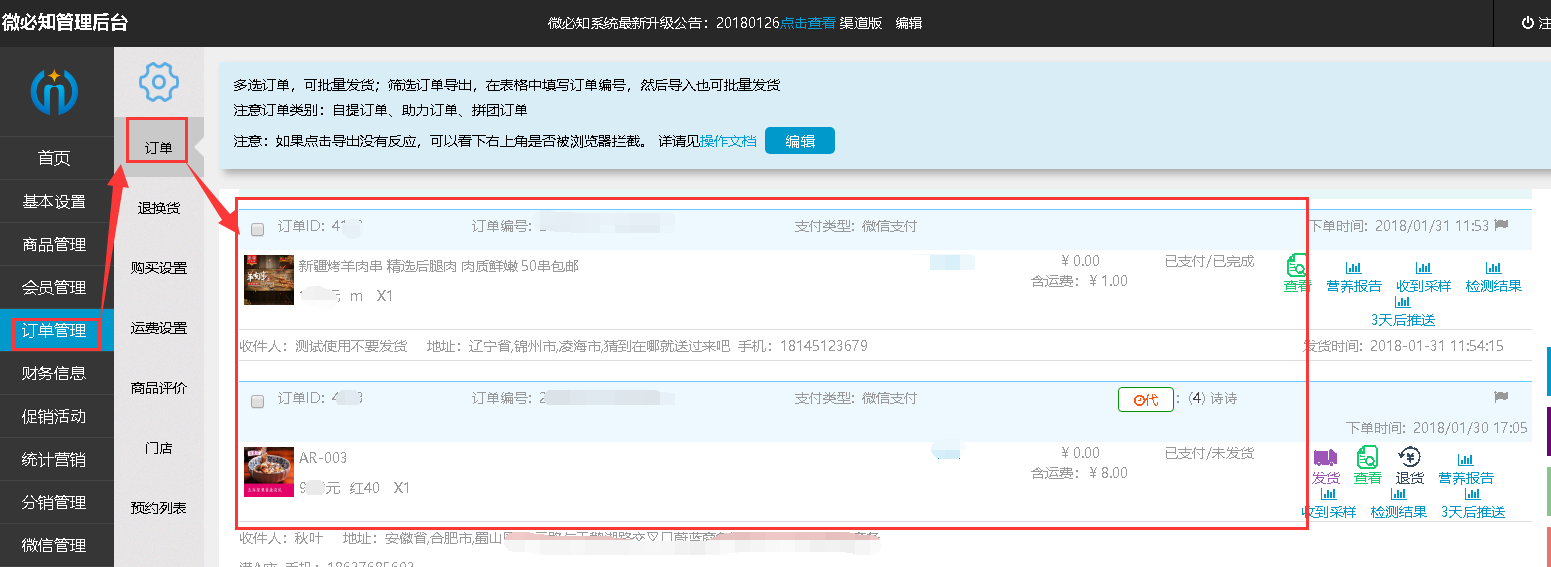1551x567 pixels.
Task: Click the lamb skewer product thumbnail
Action: [268, 280]
